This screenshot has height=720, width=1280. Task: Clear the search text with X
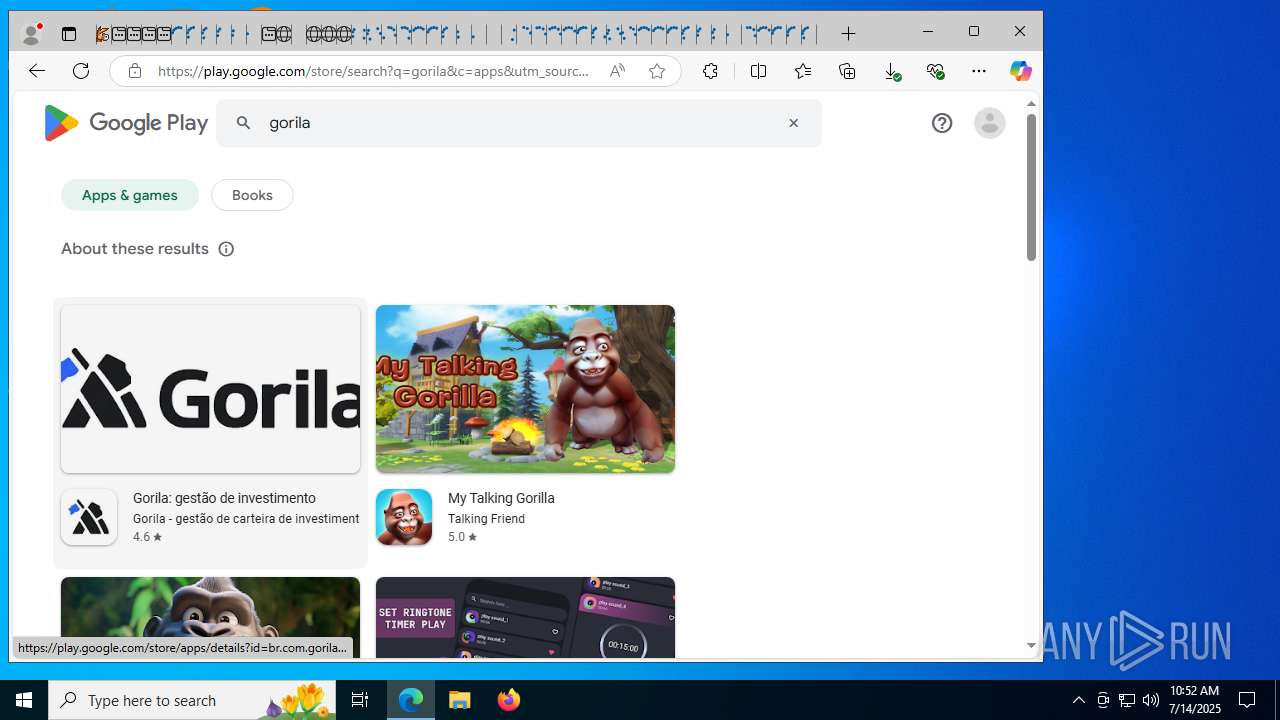tap(793, 123)
